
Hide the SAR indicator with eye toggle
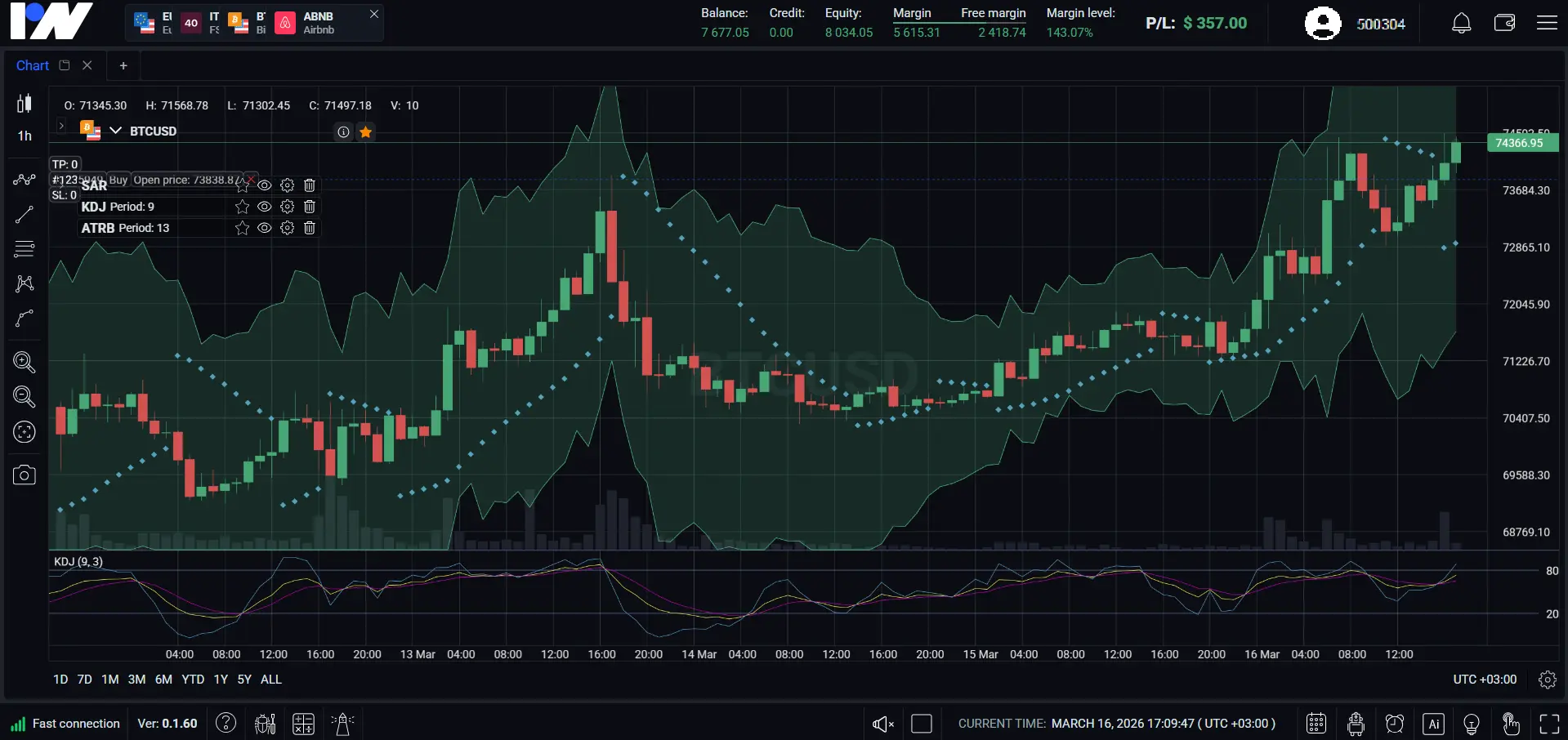point(264,185)
